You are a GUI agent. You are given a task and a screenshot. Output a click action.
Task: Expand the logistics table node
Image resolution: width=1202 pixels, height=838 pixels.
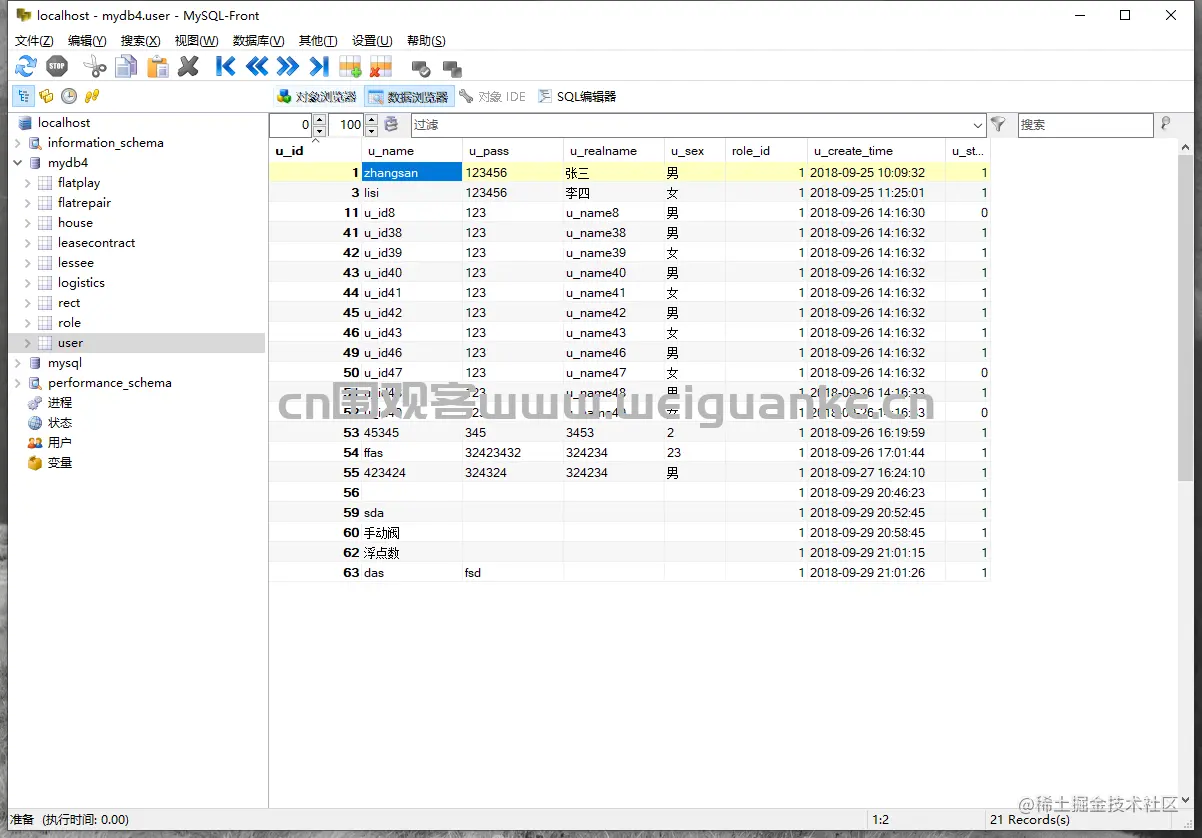tap(28, 283)
